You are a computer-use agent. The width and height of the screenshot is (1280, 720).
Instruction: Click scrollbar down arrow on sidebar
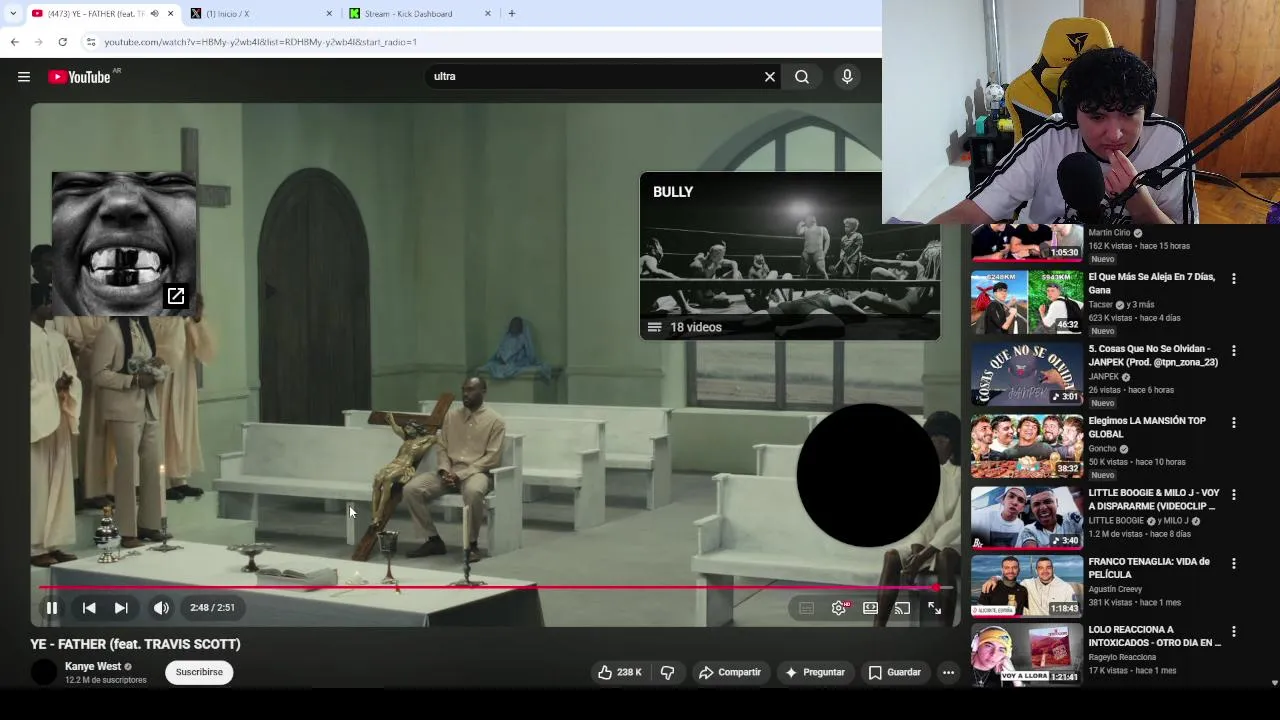point(1274,683)
